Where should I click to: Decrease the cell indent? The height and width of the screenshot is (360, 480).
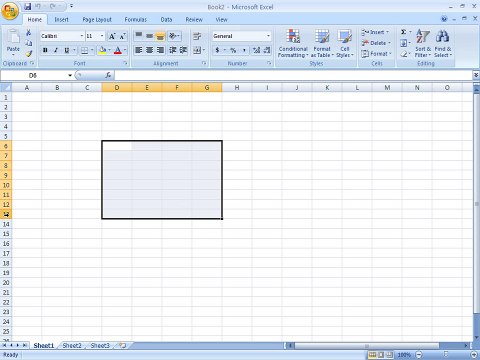click(173, 50)
